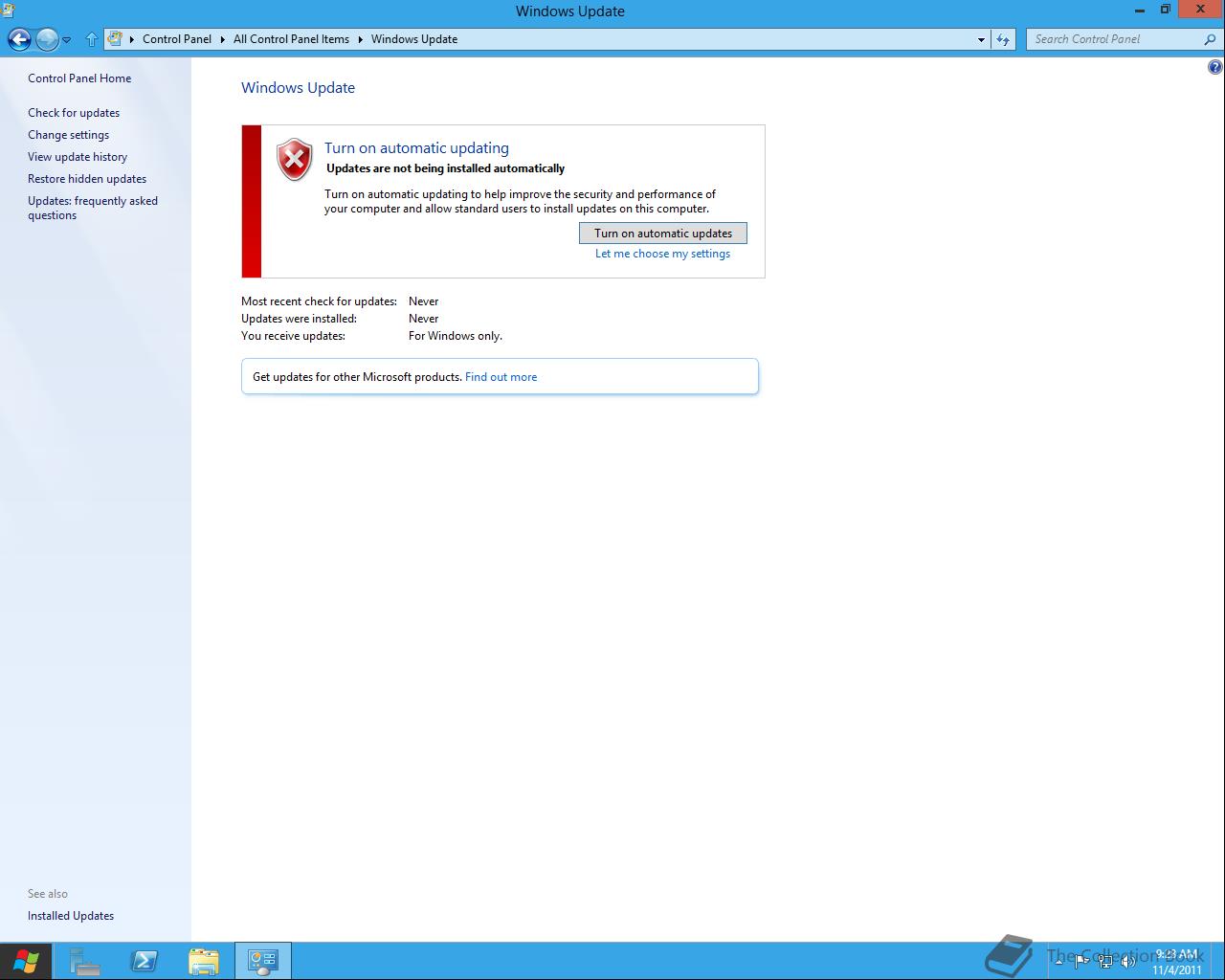Open Action Center flag icon
The width and height of the screenshot is (1225, 980).
pos(1081,961)
